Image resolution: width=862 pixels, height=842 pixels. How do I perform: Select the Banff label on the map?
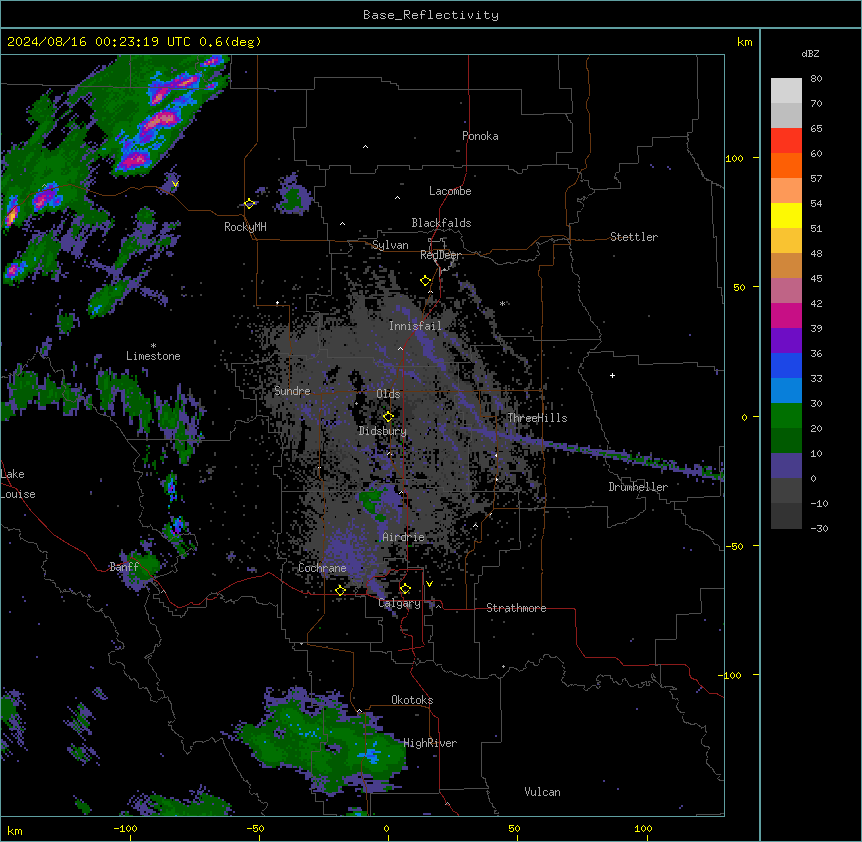[x=124, y=567]
